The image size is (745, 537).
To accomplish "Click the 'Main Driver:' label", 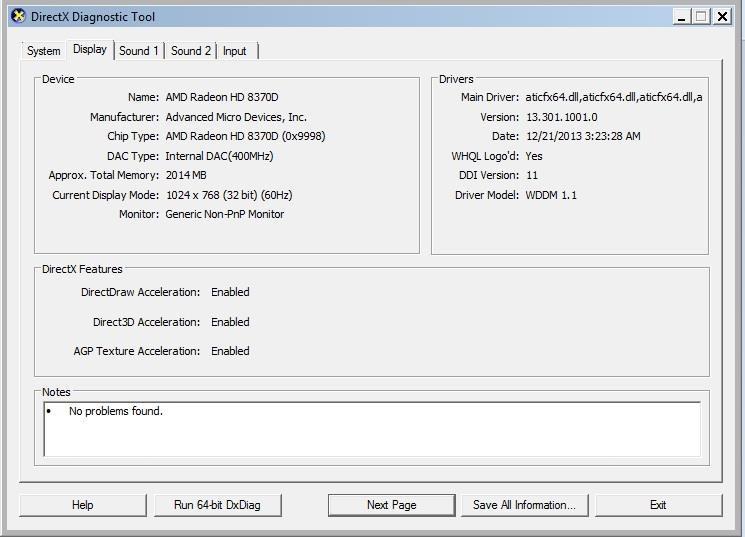I will [x=490, y=97].
